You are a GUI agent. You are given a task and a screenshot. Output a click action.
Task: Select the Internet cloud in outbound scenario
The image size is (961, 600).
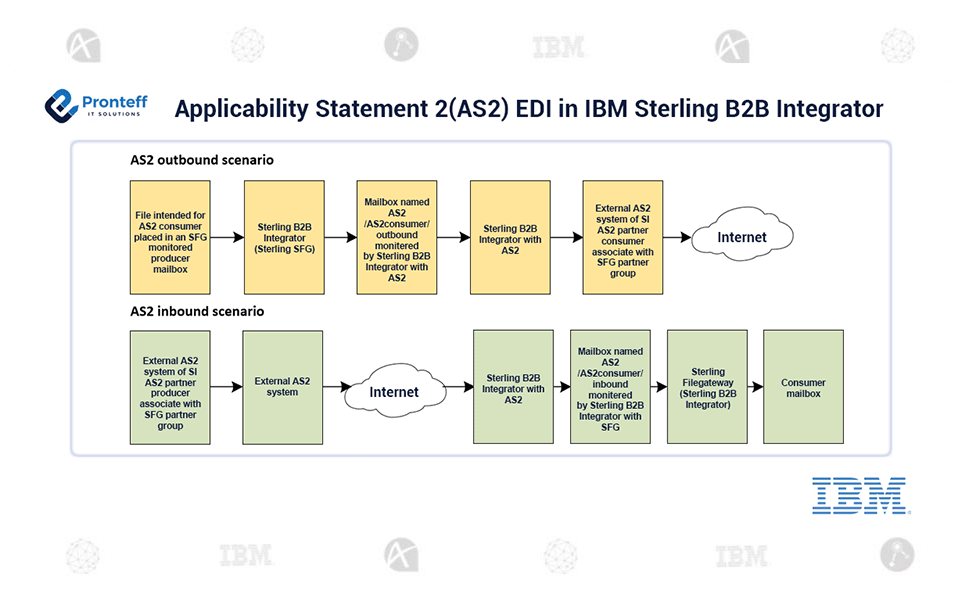(741, 237)
